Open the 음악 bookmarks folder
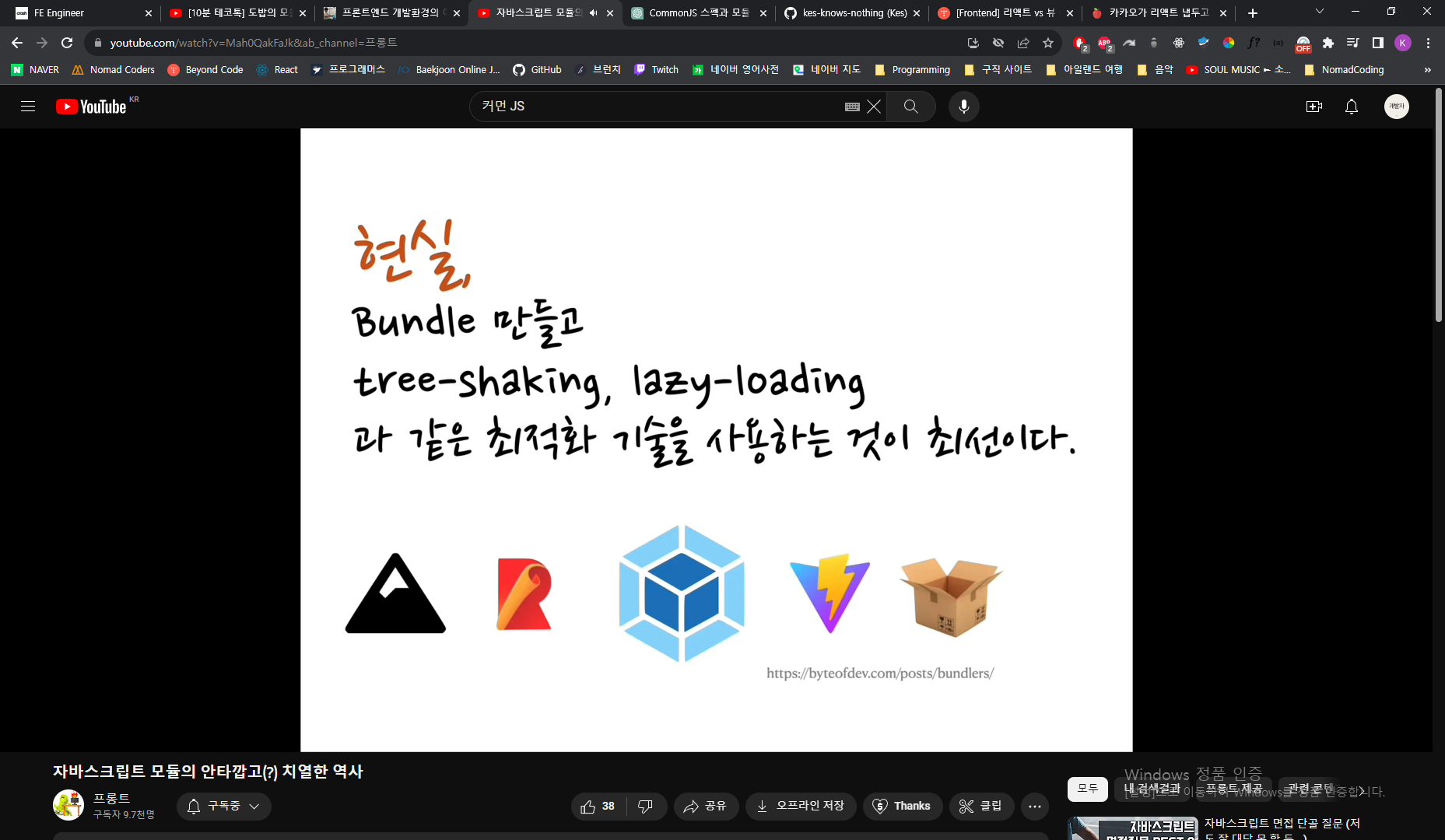 pyautogui.click(x=1155, y=70)
